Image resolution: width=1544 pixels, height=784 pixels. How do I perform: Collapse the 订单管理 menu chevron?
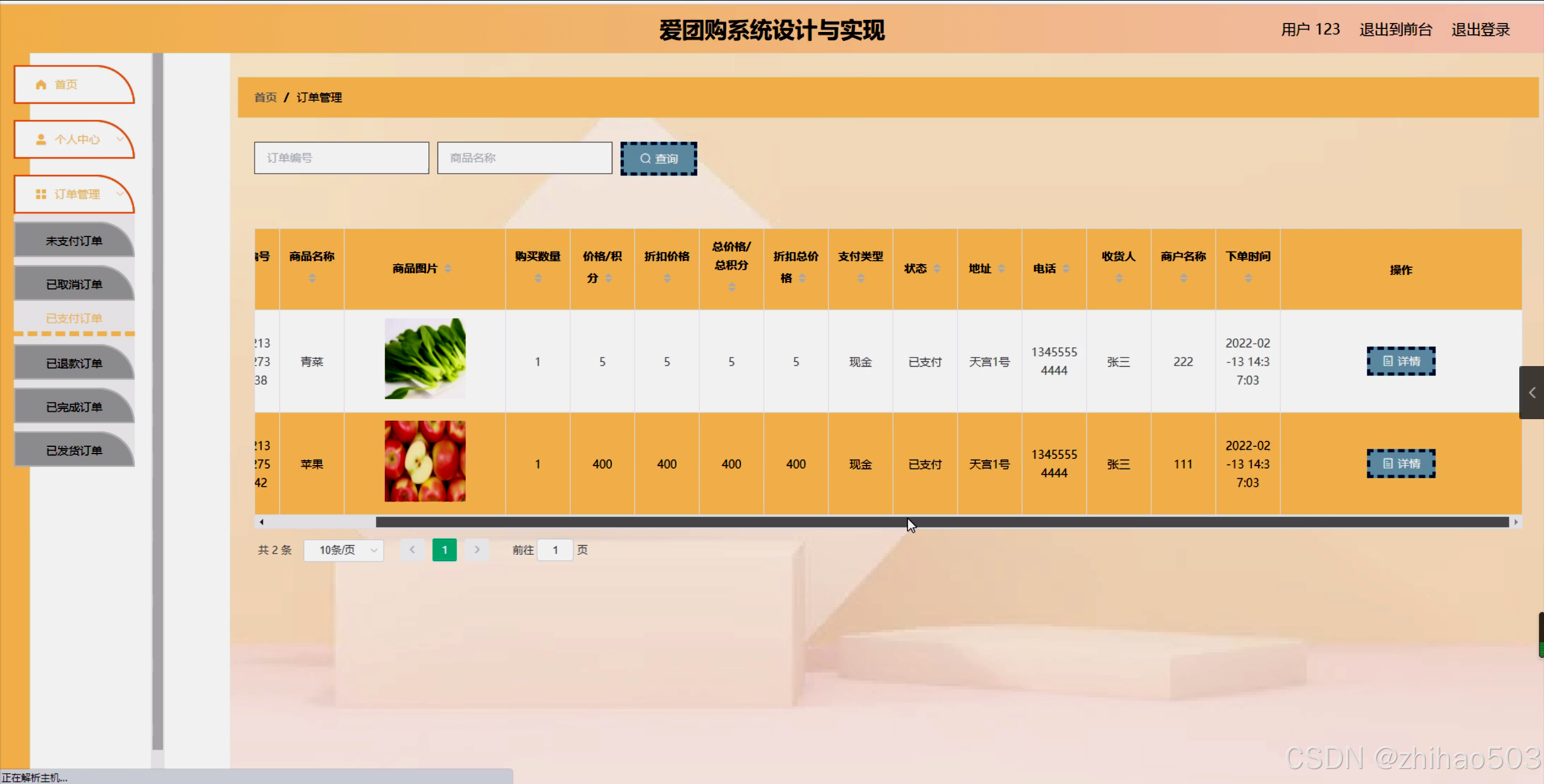119,194
